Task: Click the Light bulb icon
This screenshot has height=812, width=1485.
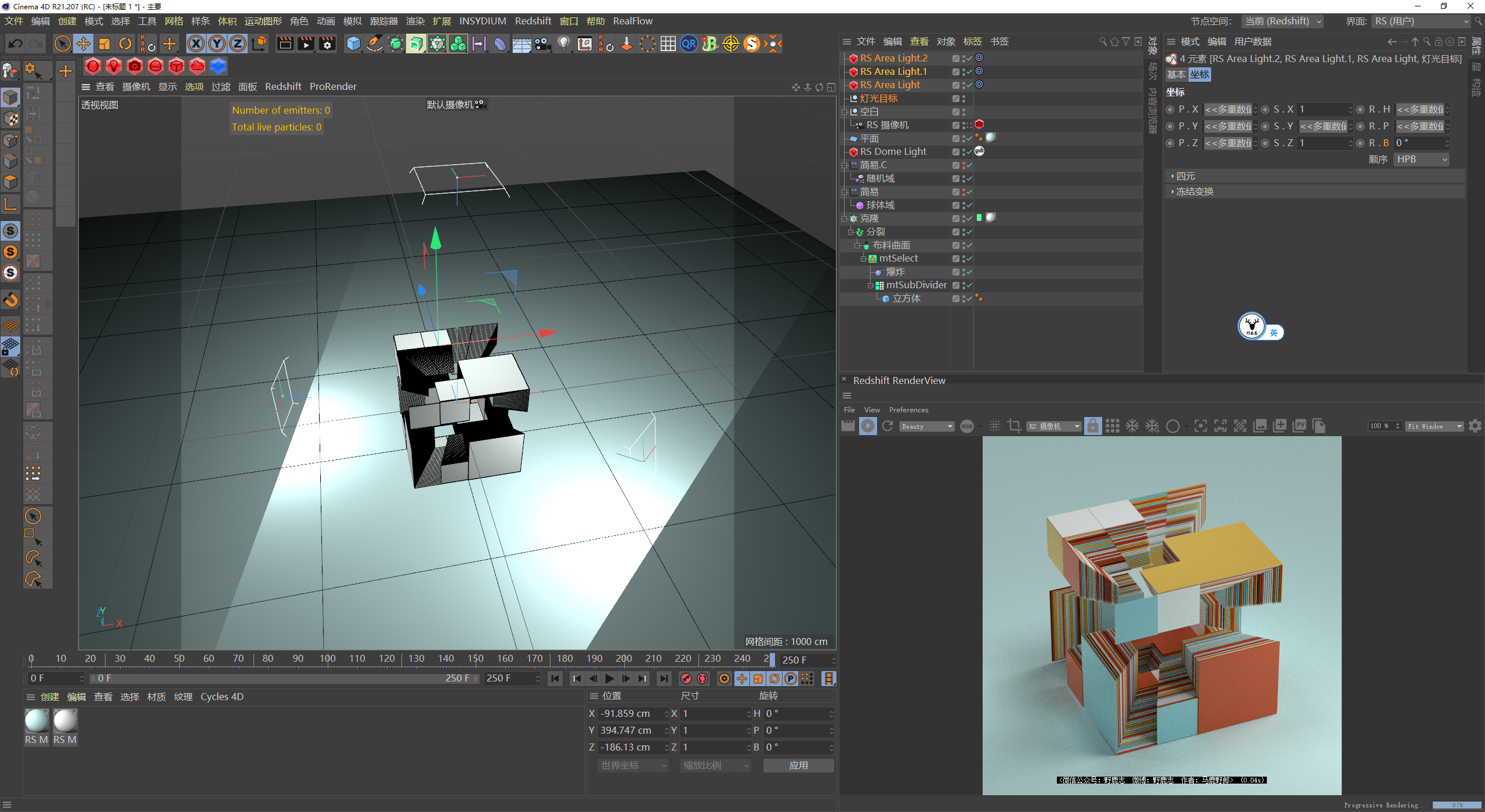Action: pyautogui.click(x=563, y=44)
